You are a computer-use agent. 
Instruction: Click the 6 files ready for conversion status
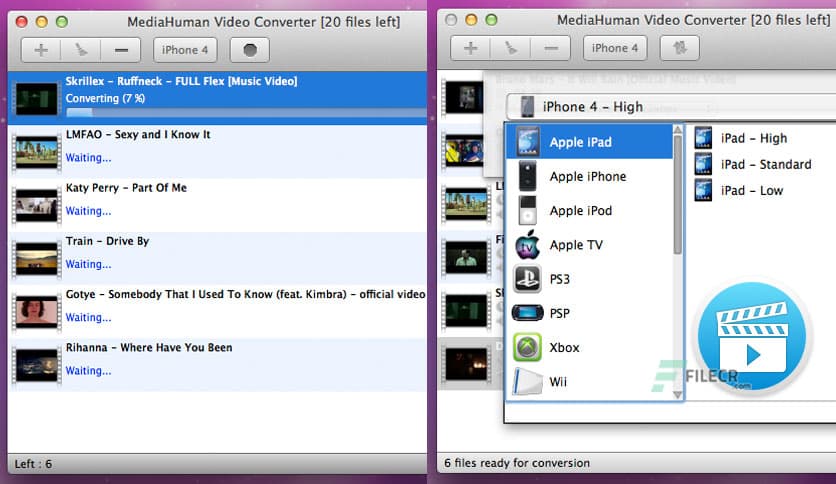click(517, 463)
